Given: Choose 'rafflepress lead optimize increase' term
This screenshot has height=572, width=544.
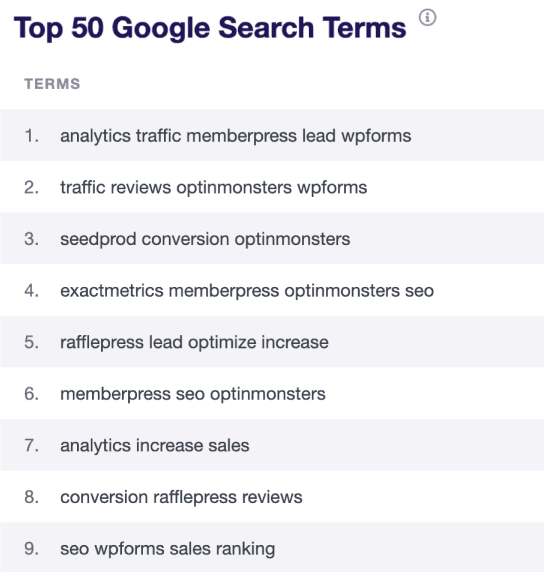Looking at the screenshot, I should 194,343.
